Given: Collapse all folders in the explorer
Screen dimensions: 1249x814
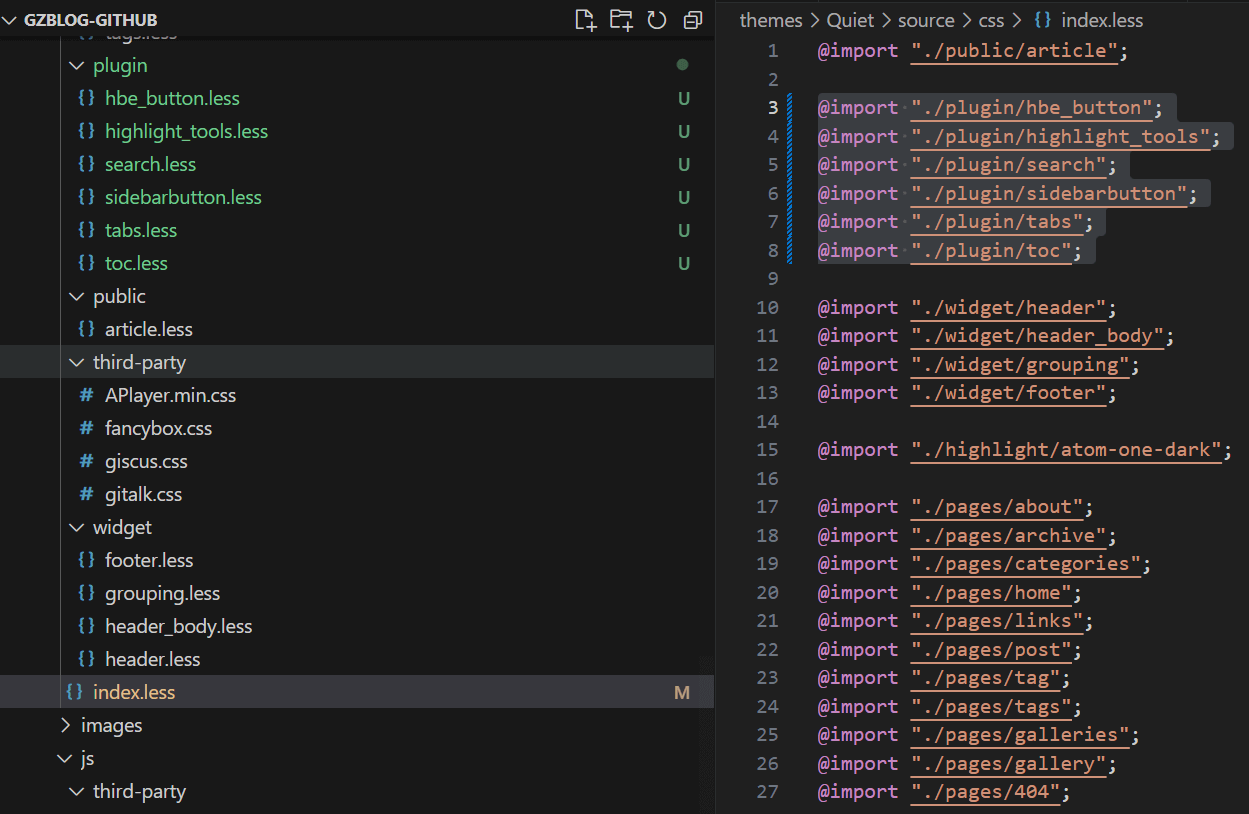Looking at the screenshot, I should pyautogui.click(x=693, y=20).
